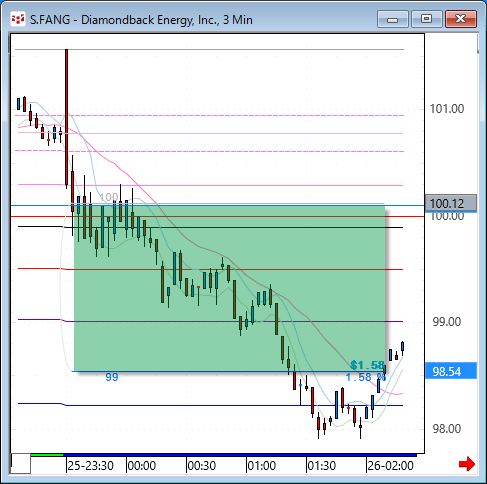Viewport: 487px width, 484px height.
Task: Click the 01:30 time axis label
Action: click(322, 465)
